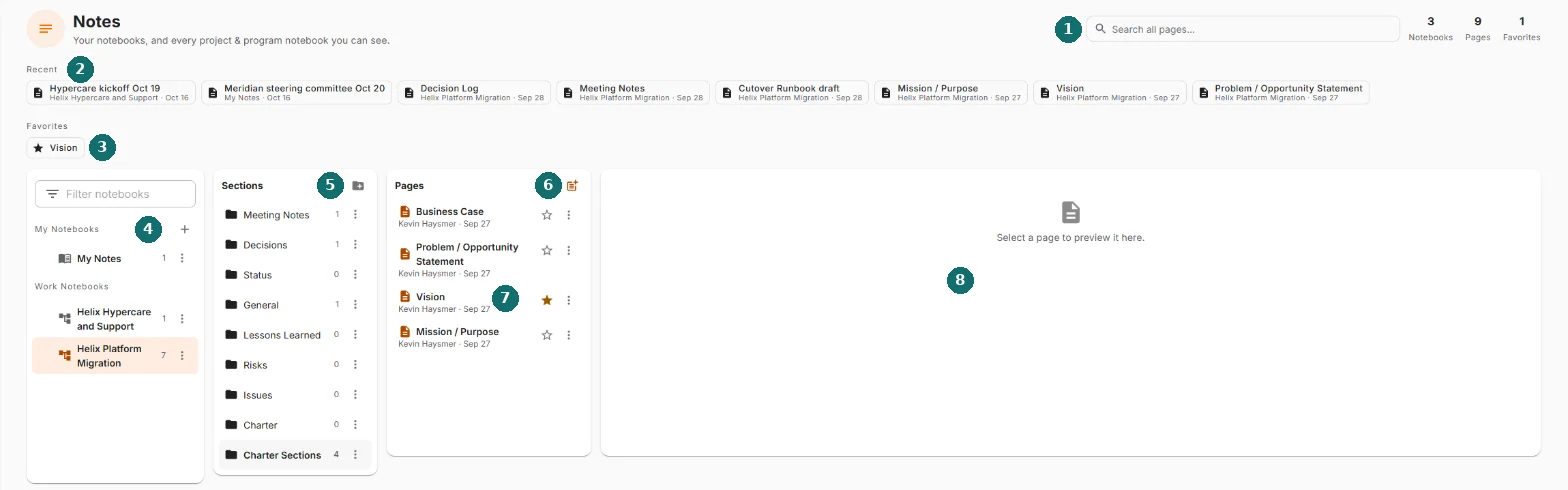Select Helix Hypercare and Support notebook
The height and width of the screenshot is (490, 1568).
tap(115, 319)
